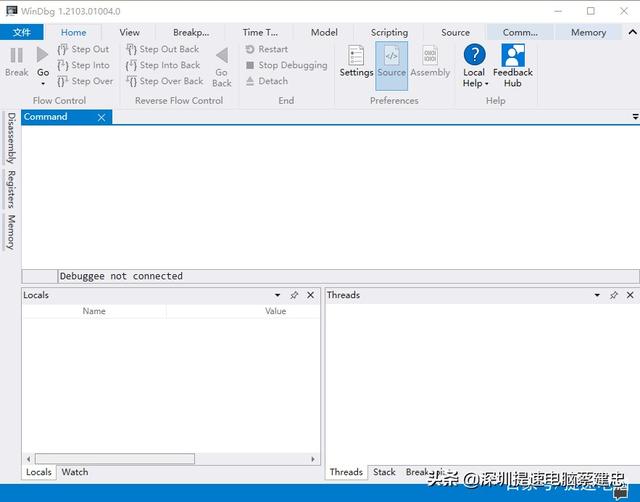Screen dimensions: 640x502
Task: Close the Command window tab
Action: 102,118
